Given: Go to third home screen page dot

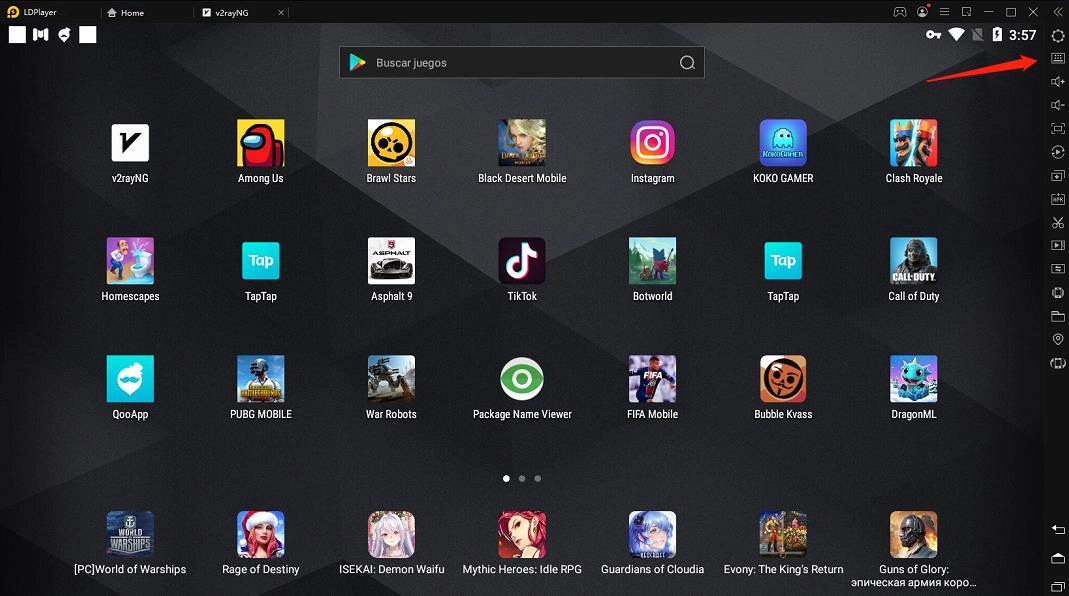Looking at the screenshot, I should coord(538,479).
